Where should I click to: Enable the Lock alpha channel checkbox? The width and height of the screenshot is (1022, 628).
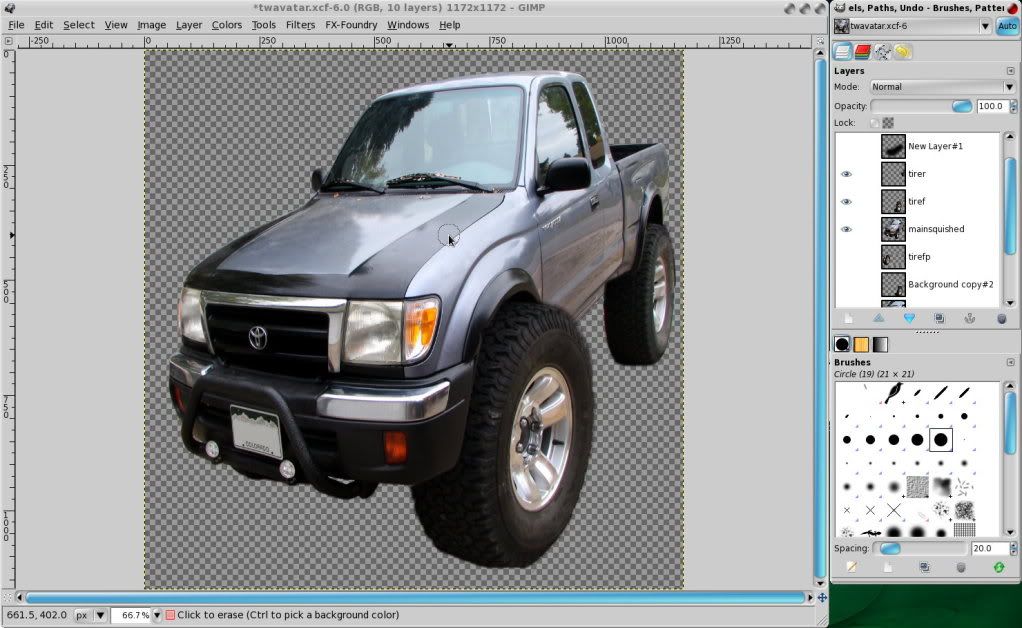(x=888, y=122)
